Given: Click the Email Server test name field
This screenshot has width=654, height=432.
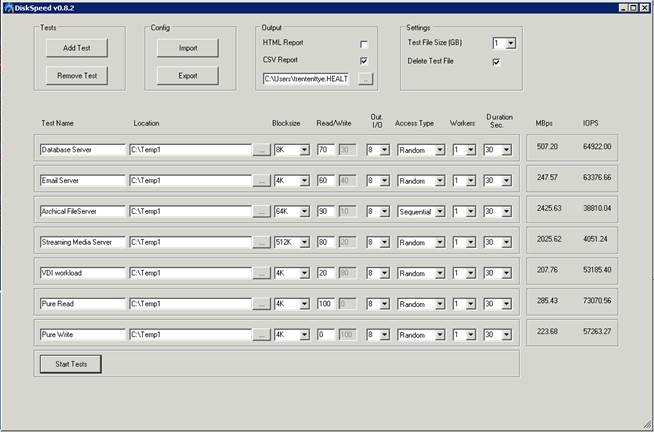Looking at the screenshot, I should click(82, 181).
